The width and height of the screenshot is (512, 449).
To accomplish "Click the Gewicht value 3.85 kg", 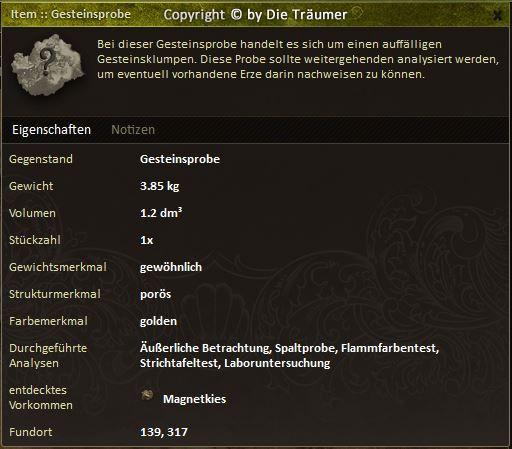I will pyautogui.click(x=160, y=186).
